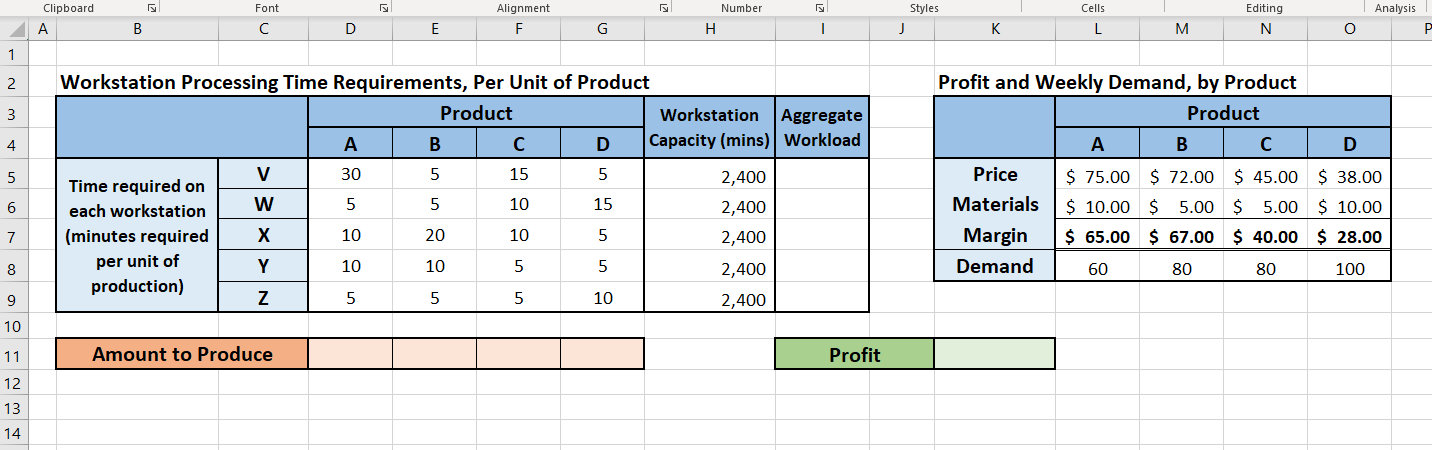This screenshot has width=1432, height=450.
Task: Click the 'Margin' row label
Action: click(994, 236)
